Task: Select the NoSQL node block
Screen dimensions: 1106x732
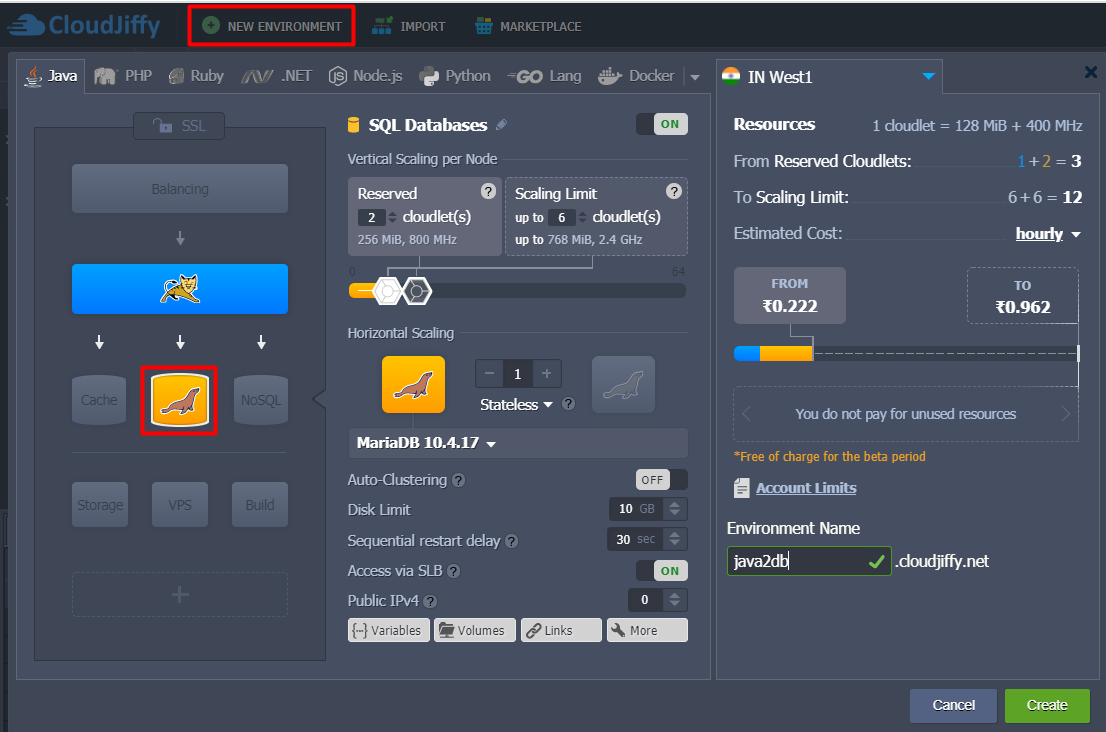Action: pos(260,399)
